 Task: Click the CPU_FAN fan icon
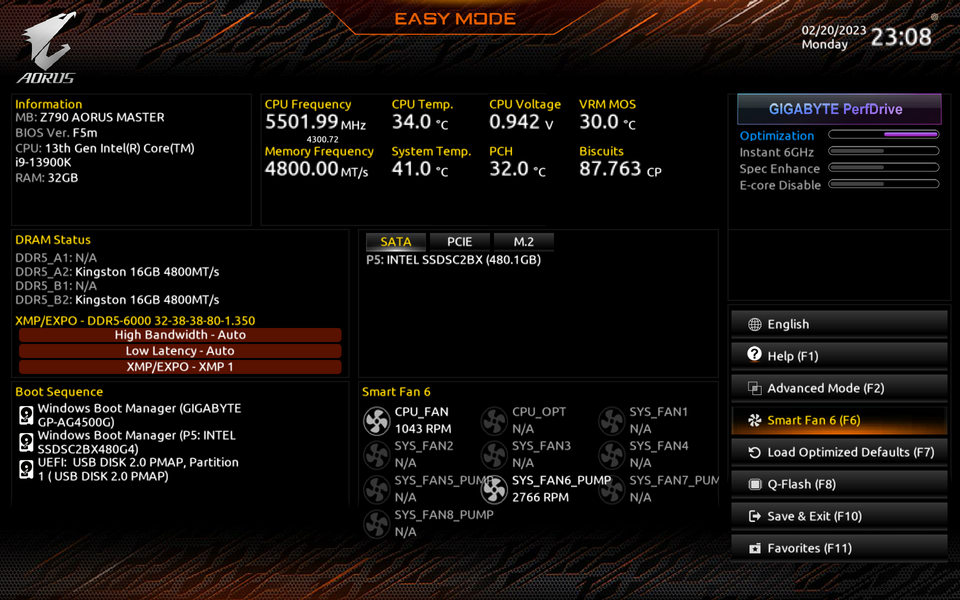[x=377, y=421]
